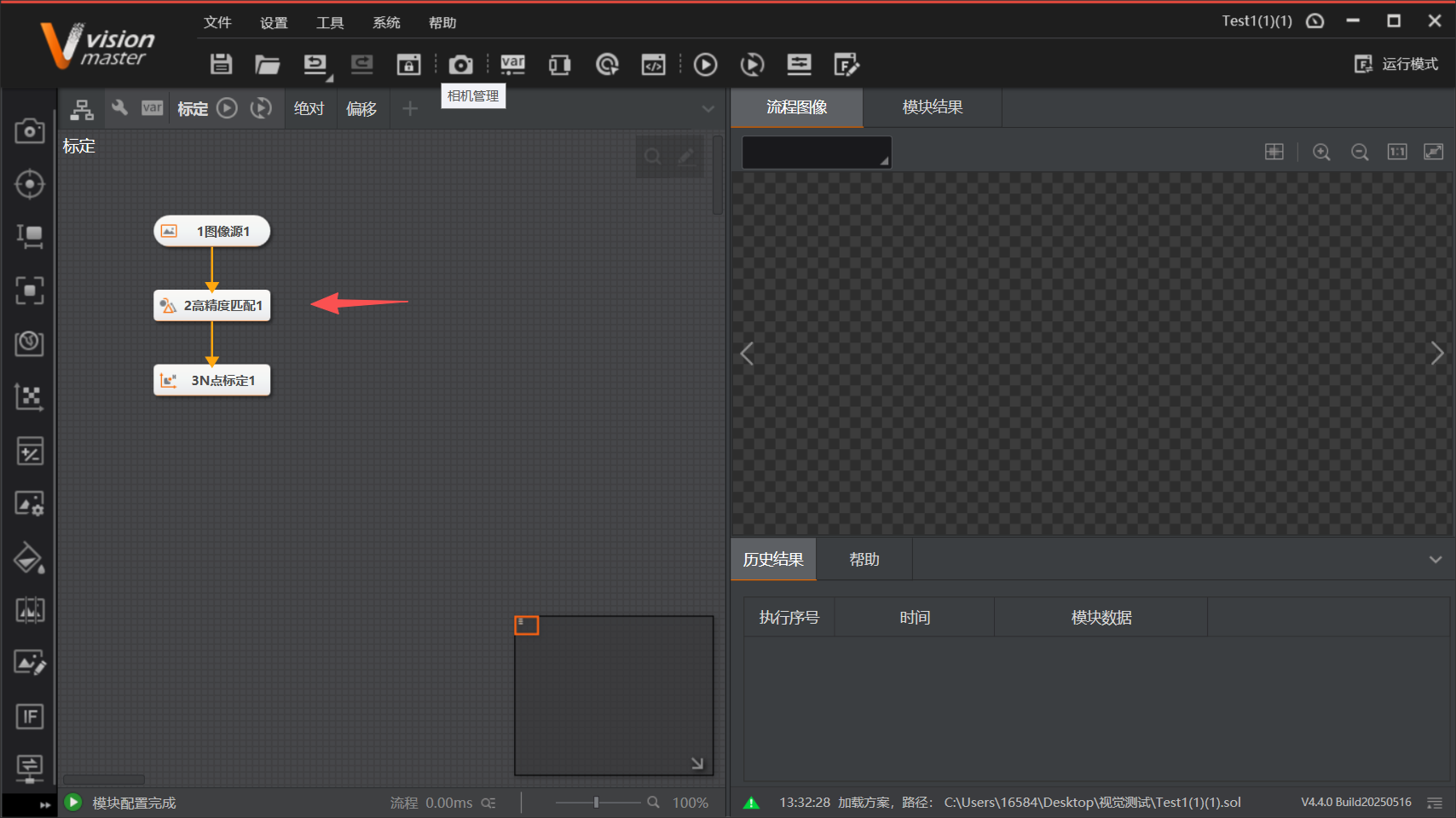Open the camera management icon
1456x818 pixels.
[x=460, y=65]
